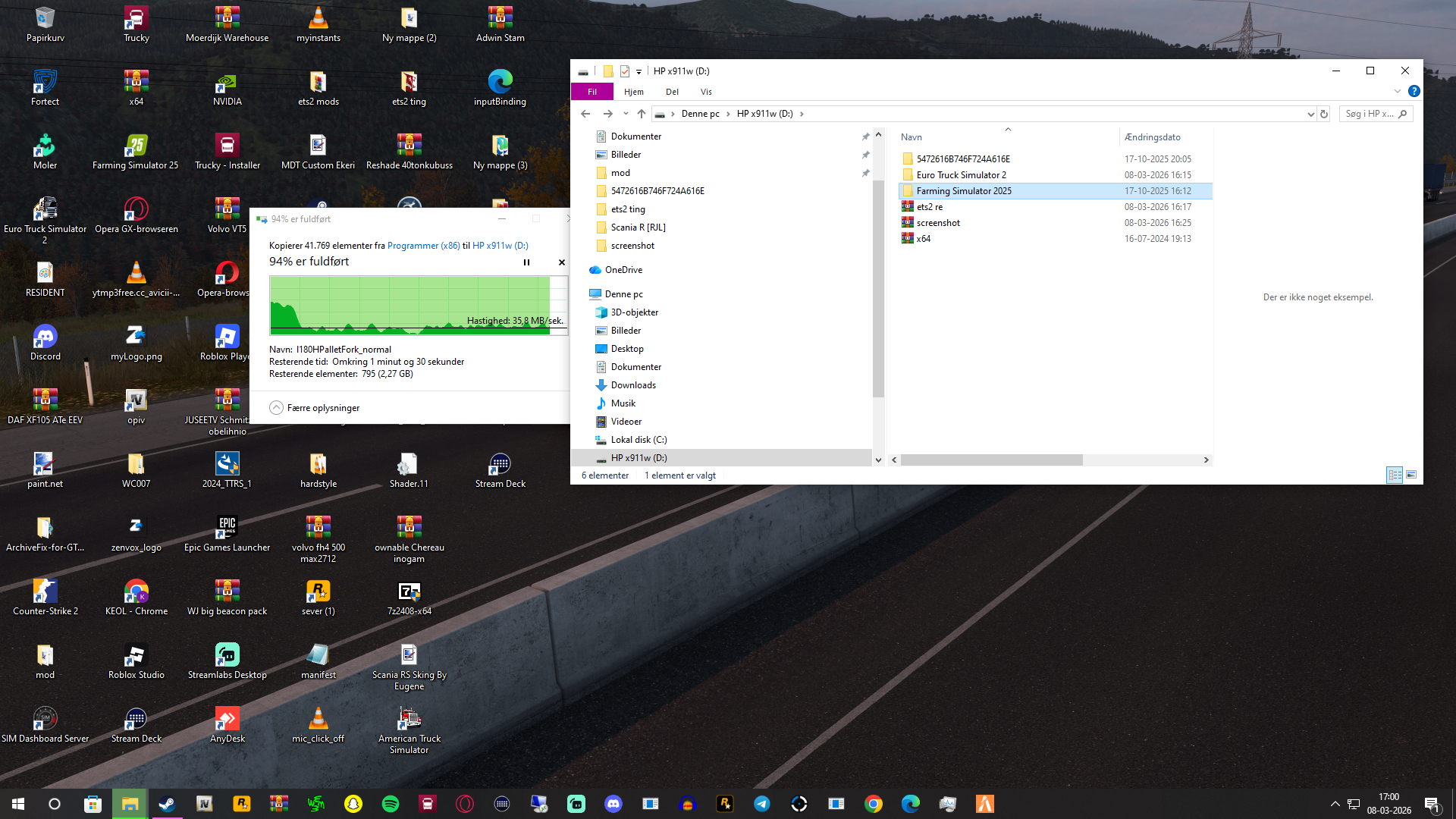The image size is (1456, 819).
Task: Open the Programmer (x86) source link
Action: point(423,246)
